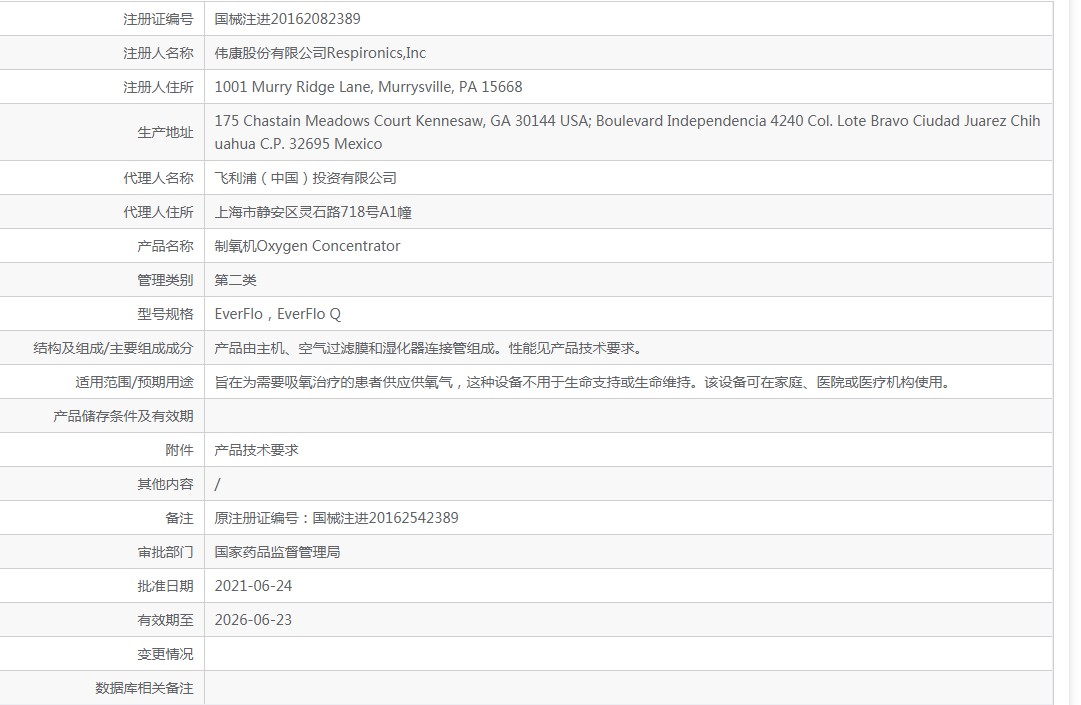Image resolution: width=1081 pixels, height=705 pixels.
Task: Click the 注册证编号 row label
Action: click(x=158, y=19)
